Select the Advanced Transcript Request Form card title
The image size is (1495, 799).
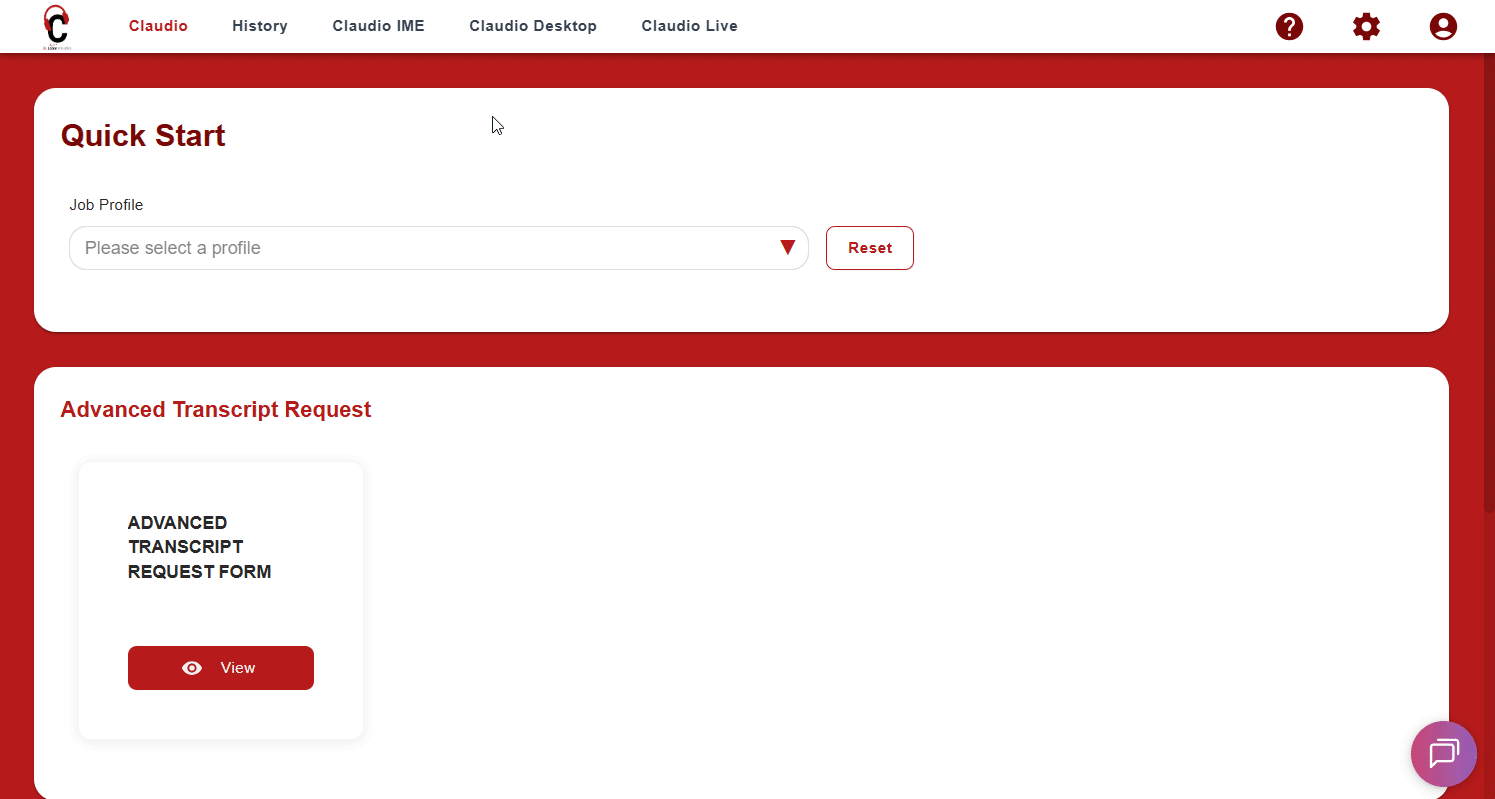[x=200, y=547]
